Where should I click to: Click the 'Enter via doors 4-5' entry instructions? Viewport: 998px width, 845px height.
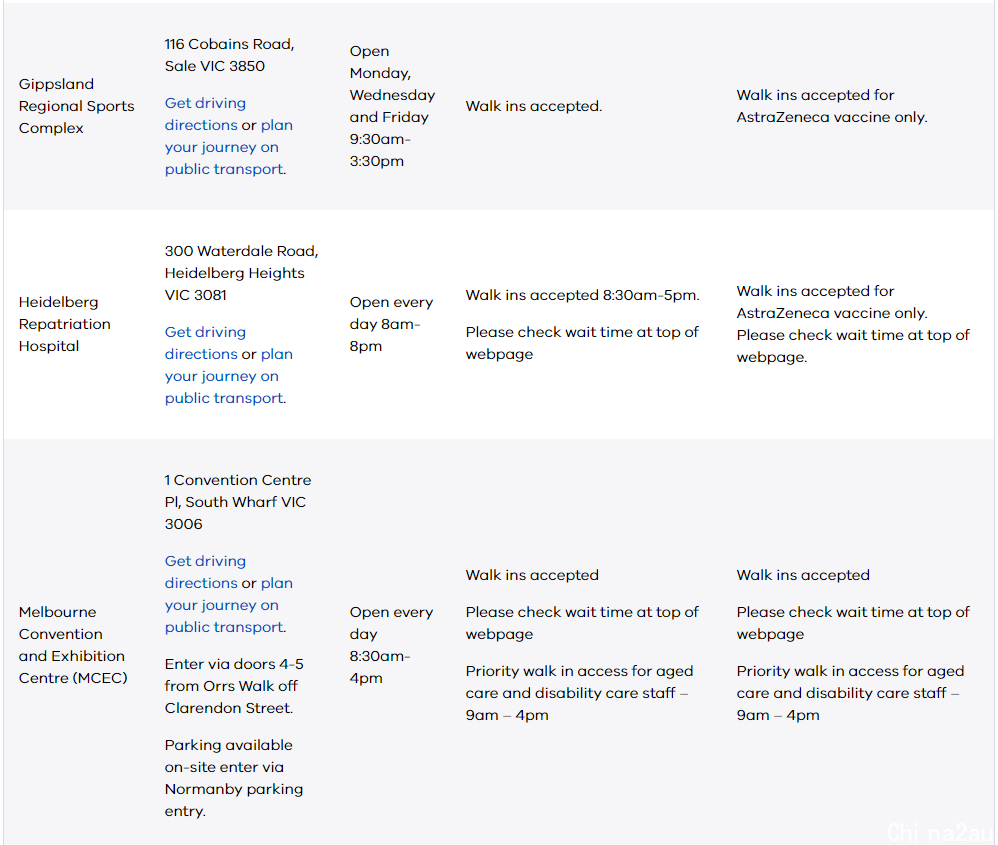pyautogui.click(x=234, y=686)
